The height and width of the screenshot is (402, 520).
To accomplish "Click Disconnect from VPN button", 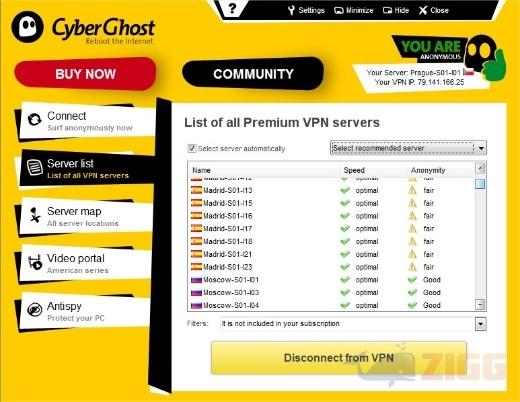I will pos(339,358).
